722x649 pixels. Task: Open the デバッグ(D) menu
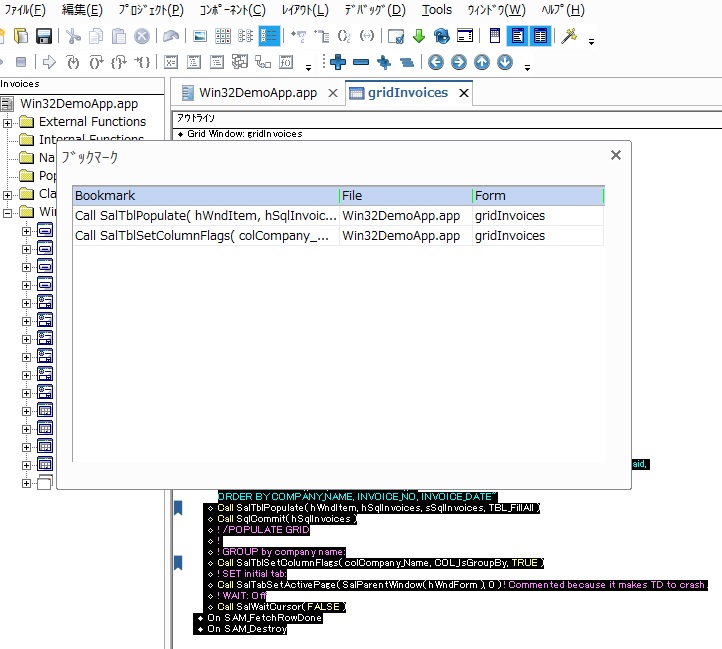(x=375, y=10)
